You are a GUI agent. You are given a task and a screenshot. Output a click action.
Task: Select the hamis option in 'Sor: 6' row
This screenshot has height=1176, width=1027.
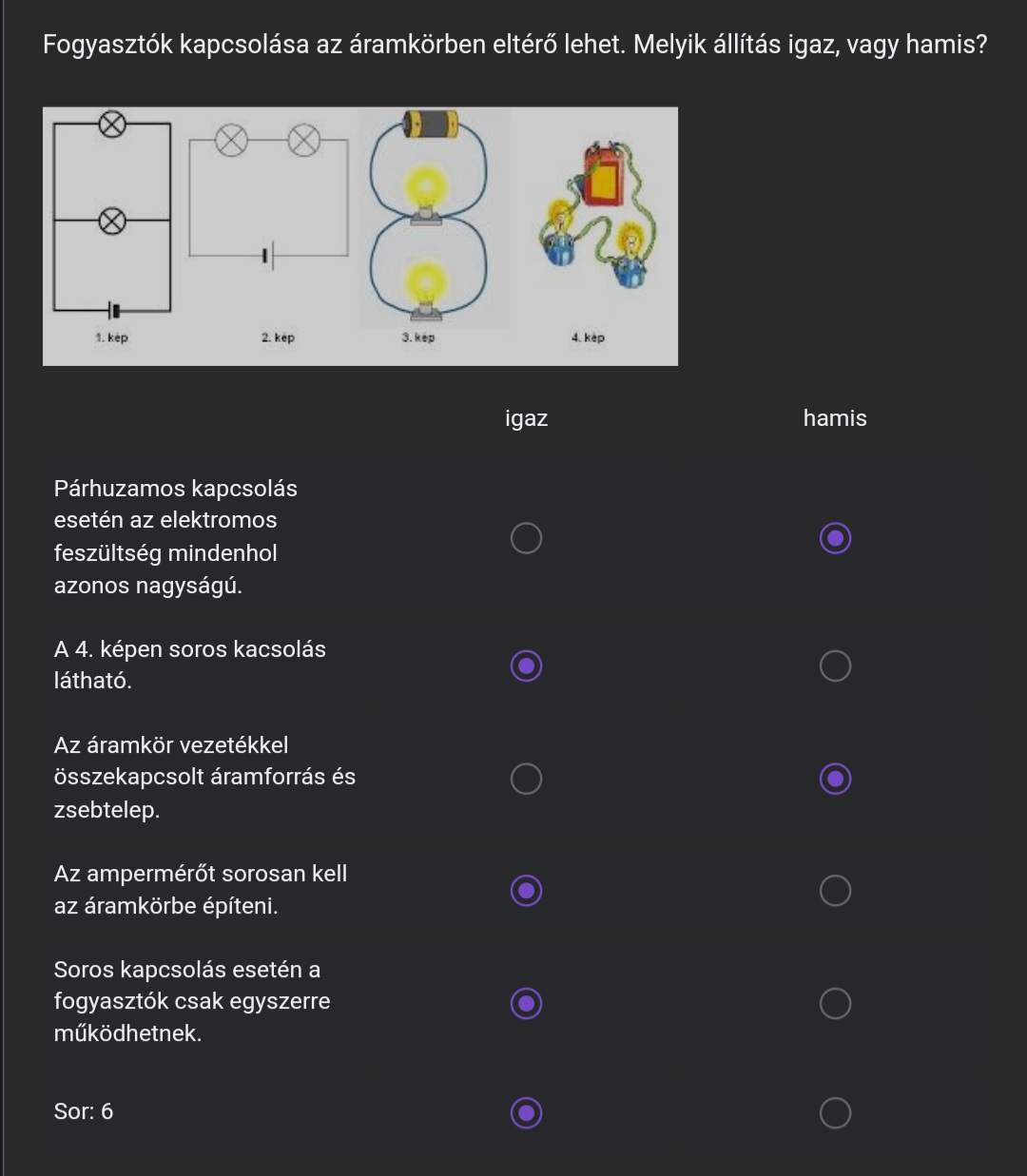835,1111
